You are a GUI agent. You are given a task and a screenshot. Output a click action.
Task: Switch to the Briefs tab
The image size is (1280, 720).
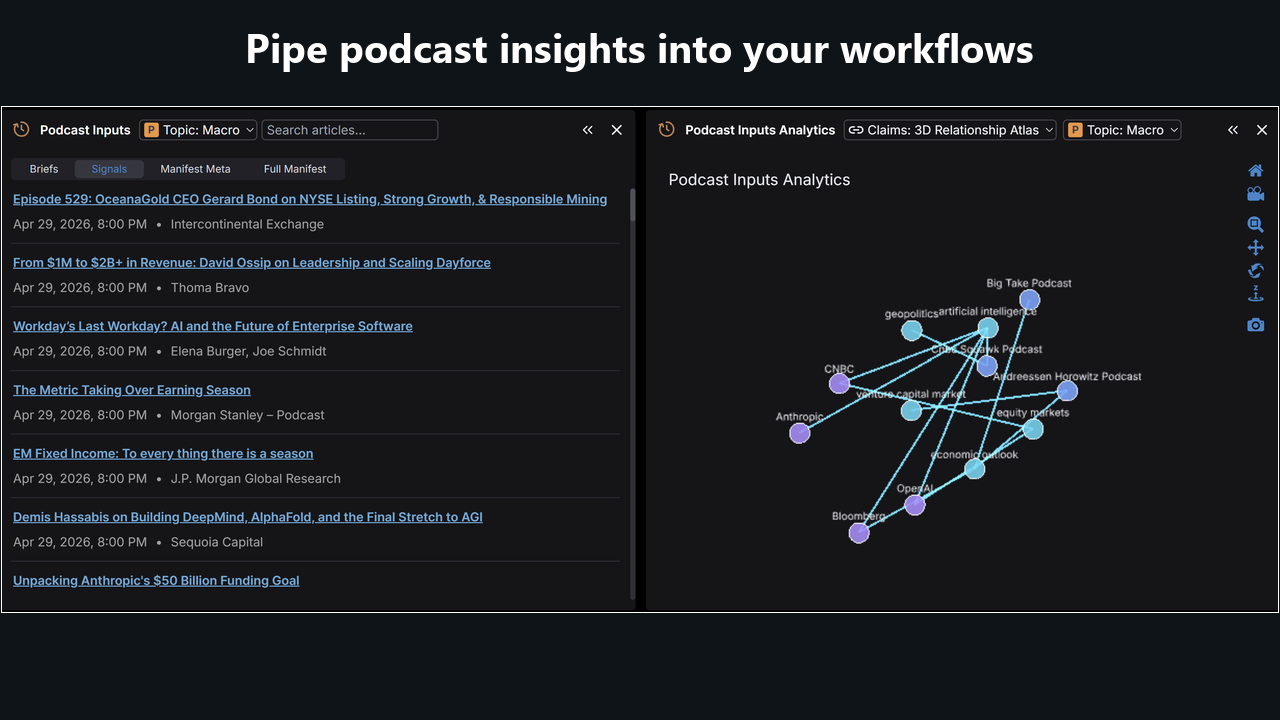(x=44, y=169)
